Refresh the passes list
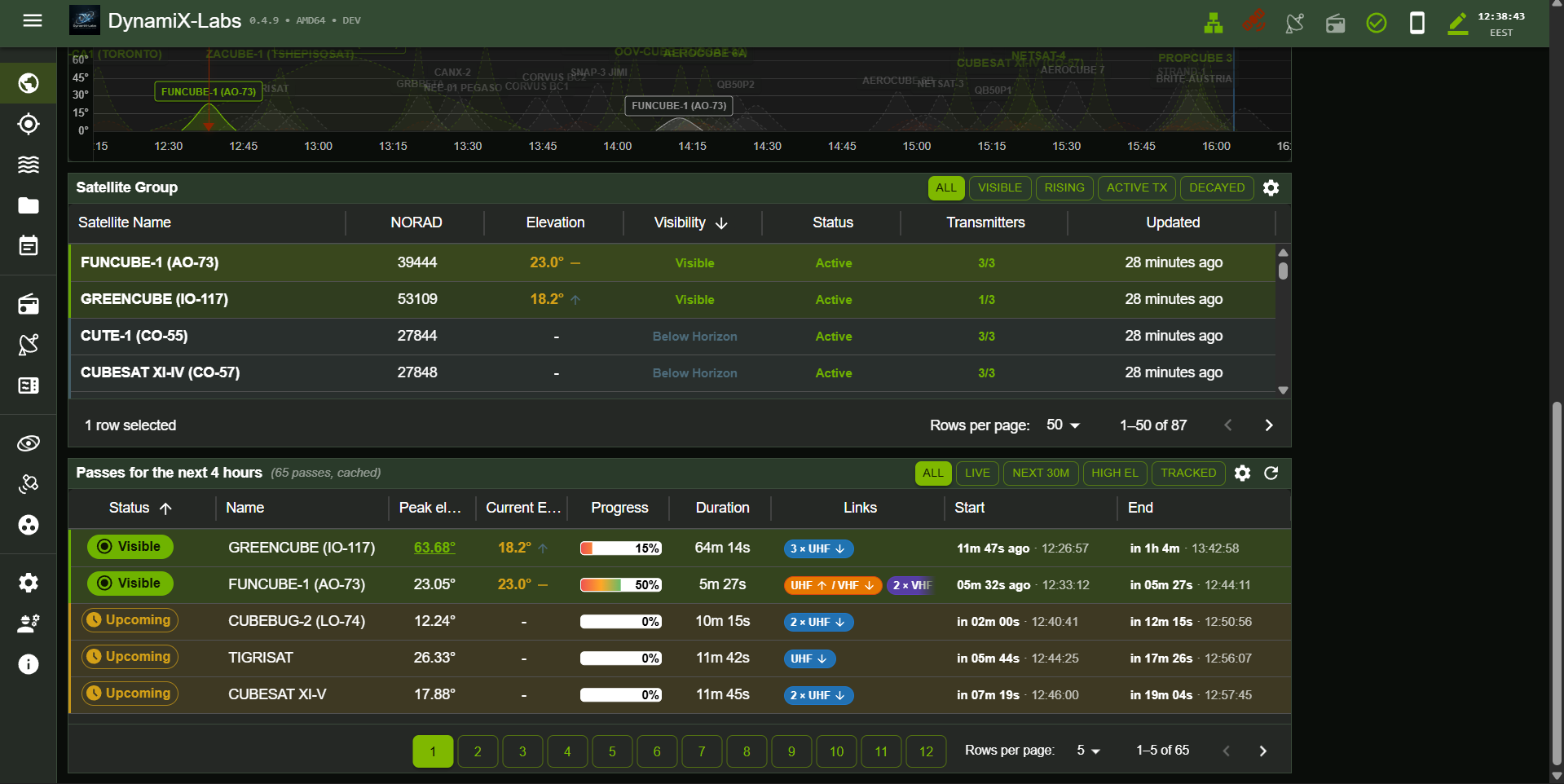 pos(1271,473)
